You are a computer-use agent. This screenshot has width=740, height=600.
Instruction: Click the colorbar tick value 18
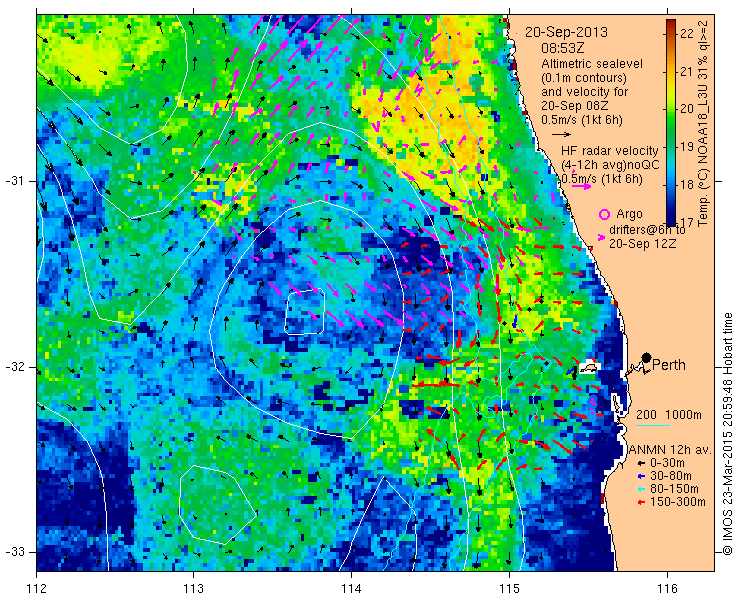[687, 184]
